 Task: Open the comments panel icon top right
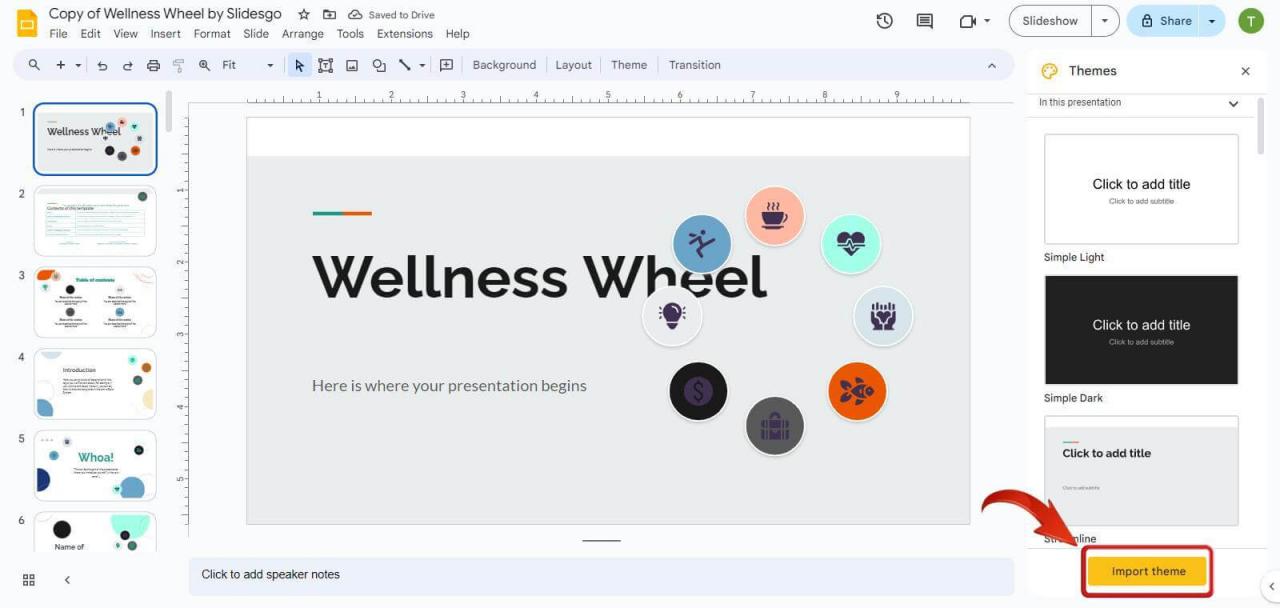click(x=924, y=20)
